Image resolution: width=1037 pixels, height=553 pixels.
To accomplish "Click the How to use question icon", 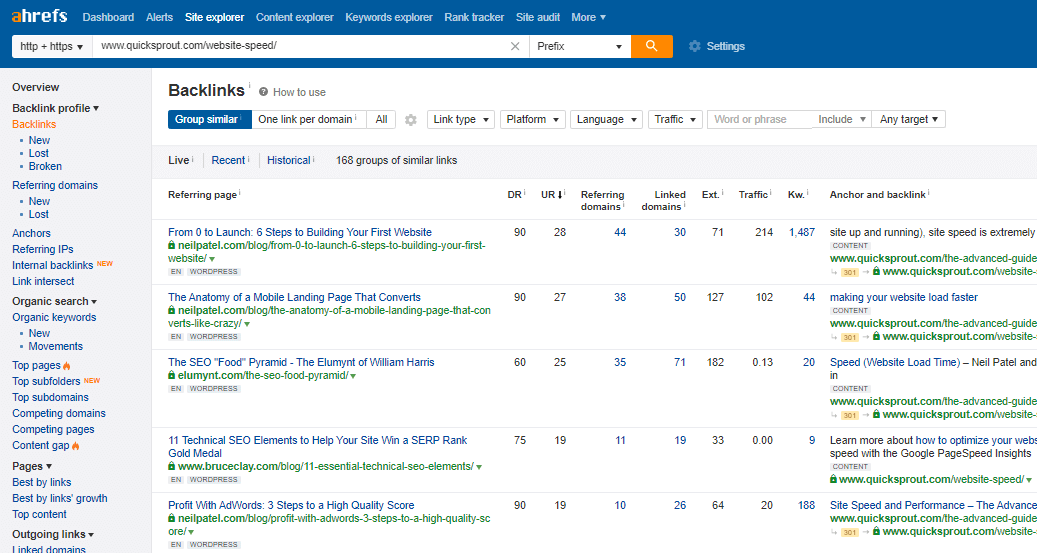I will 263,92.
